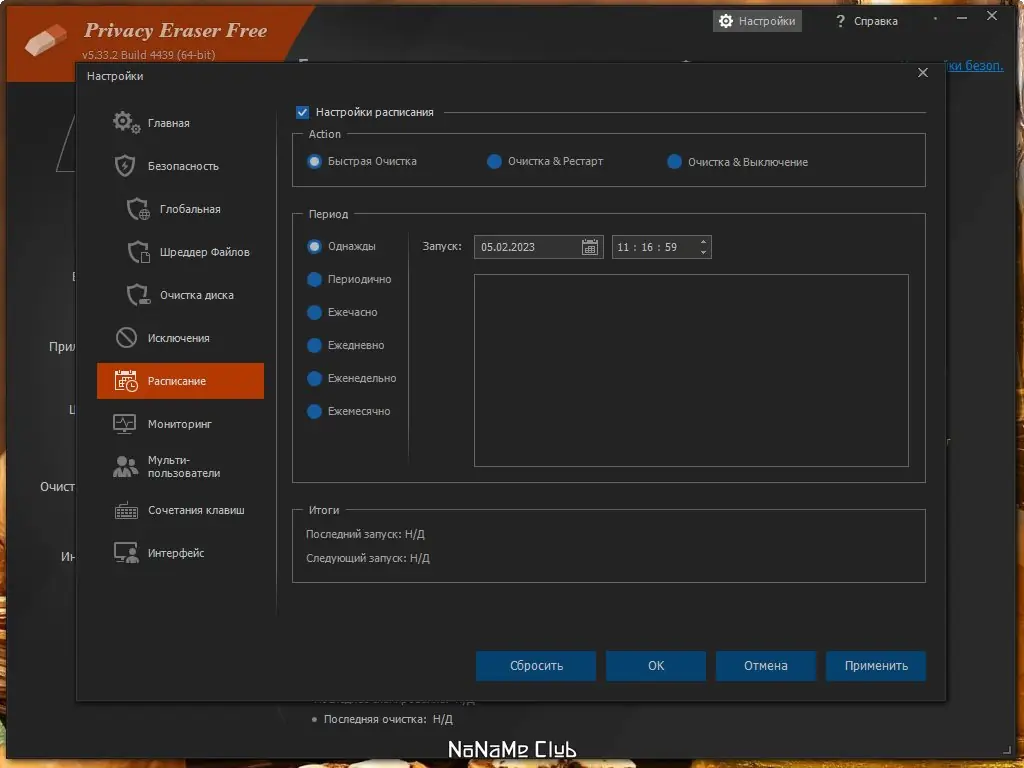This screenshot has width=1024, height=768.
Task: Click the eraser logo of Privacy Eraser
Action: click(46, 40)
